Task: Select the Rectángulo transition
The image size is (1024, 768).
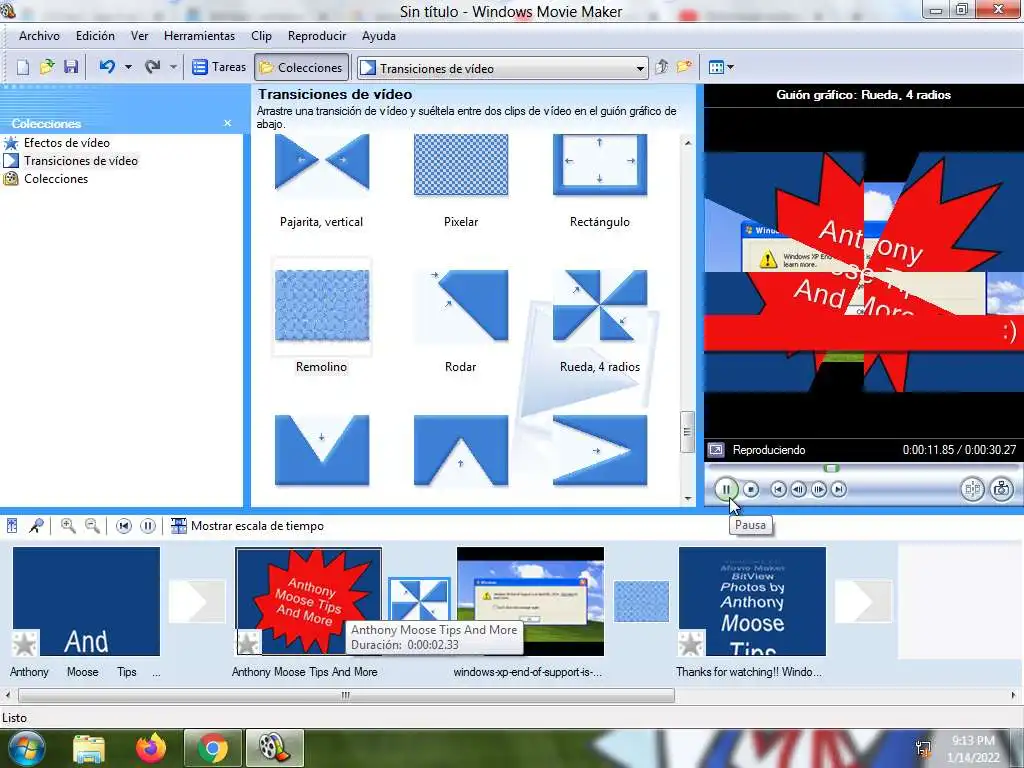Action: click(600, 180)
